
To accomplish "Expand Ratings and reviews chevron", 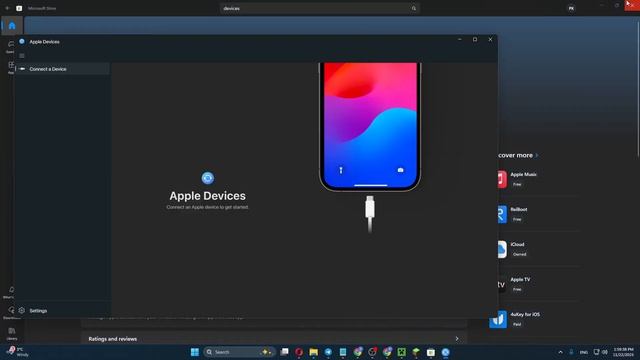I will pyautogui.click(x=457, y=339).
